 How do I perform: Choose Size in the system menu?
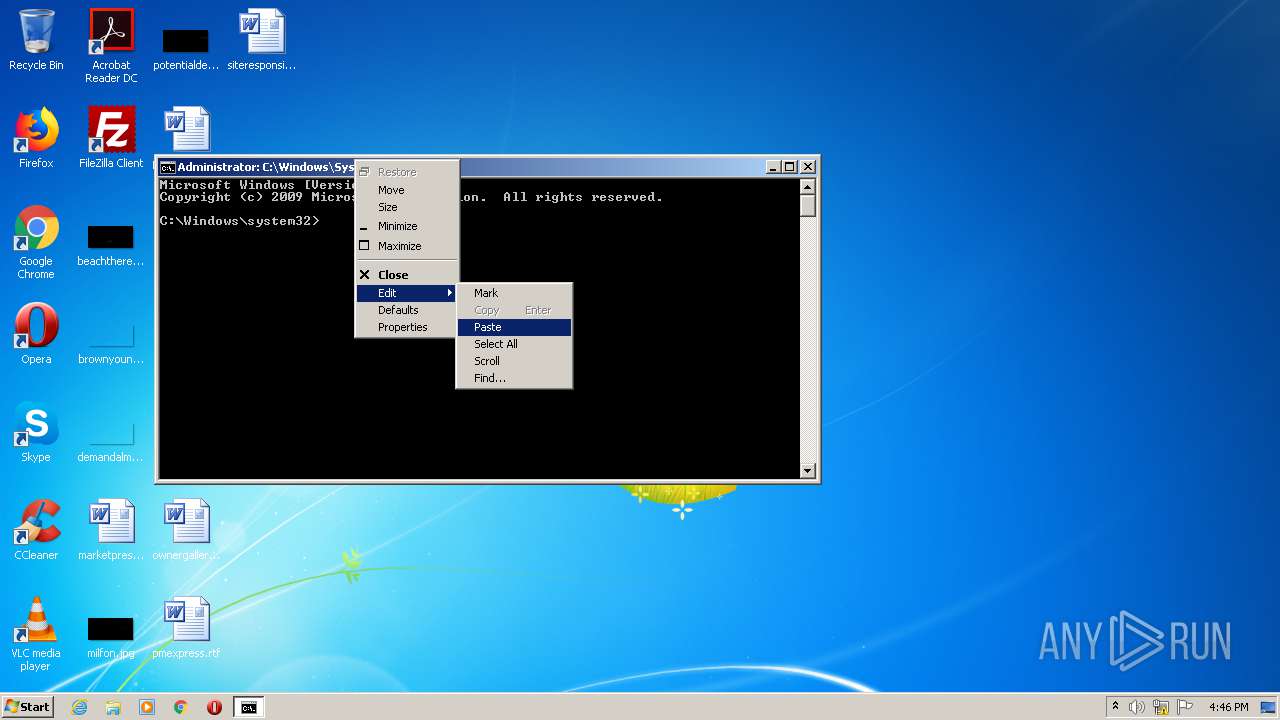pos(407,207)
